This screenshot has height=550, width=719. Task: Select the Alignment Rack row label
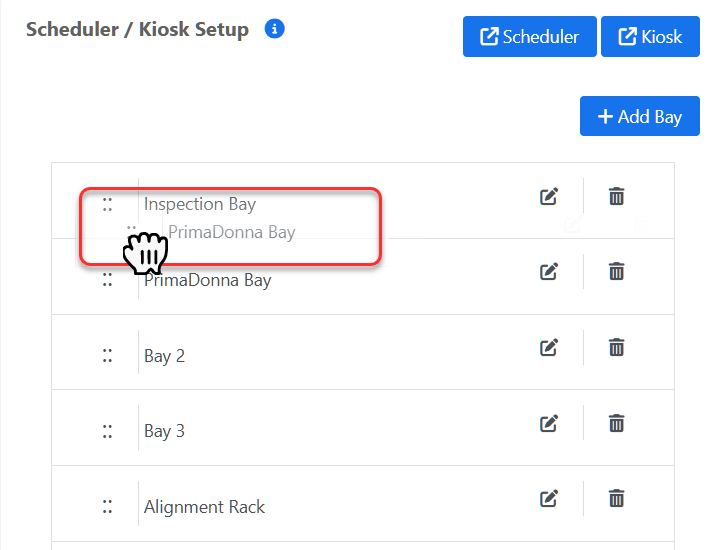click(x=204, y=507)
